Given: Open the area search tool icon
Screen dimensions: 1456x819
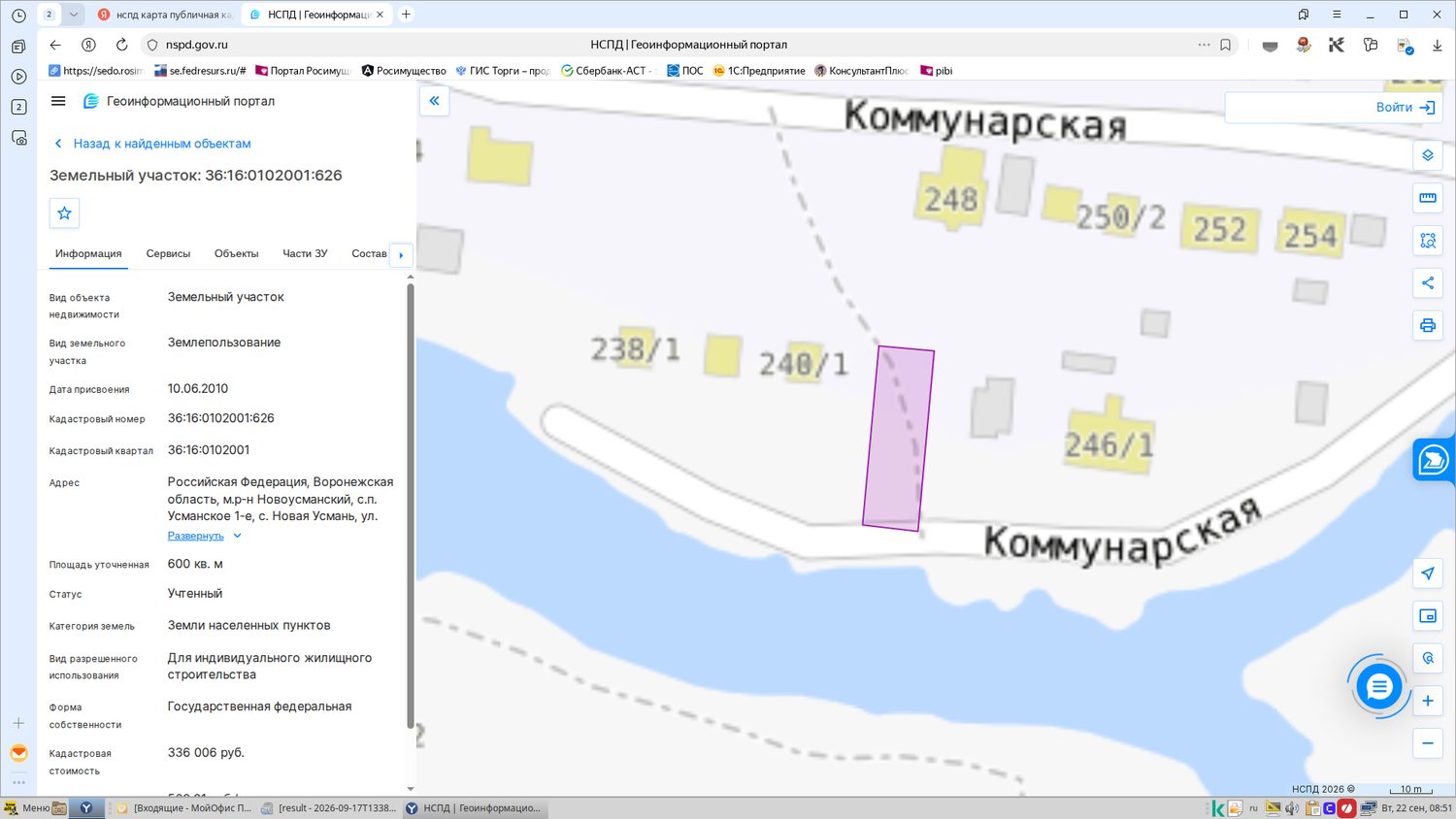Looking at the screenshot, I should pyautogui.click(x=1428, y=241).
